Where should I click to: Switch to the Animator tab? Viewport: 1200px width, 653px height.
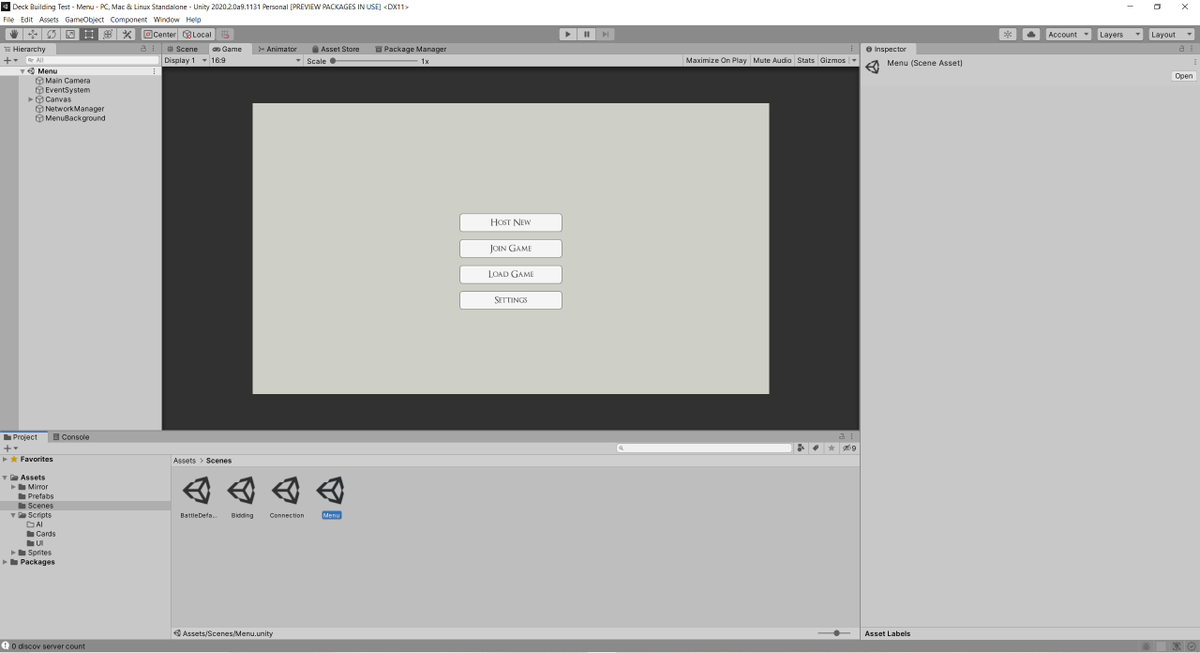point(277,48)
